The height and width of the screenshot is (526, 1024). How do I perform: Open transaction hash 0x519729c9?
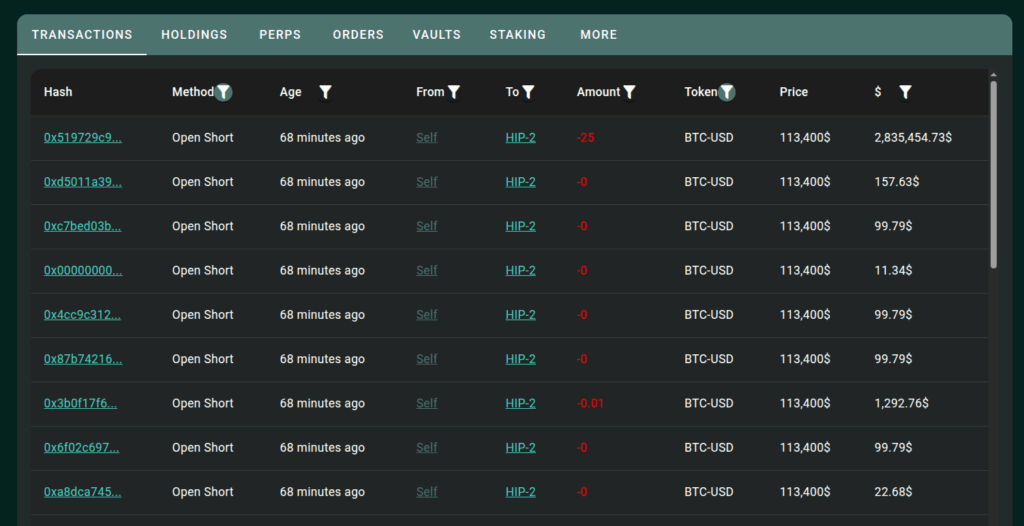click(x=83, y=138)
